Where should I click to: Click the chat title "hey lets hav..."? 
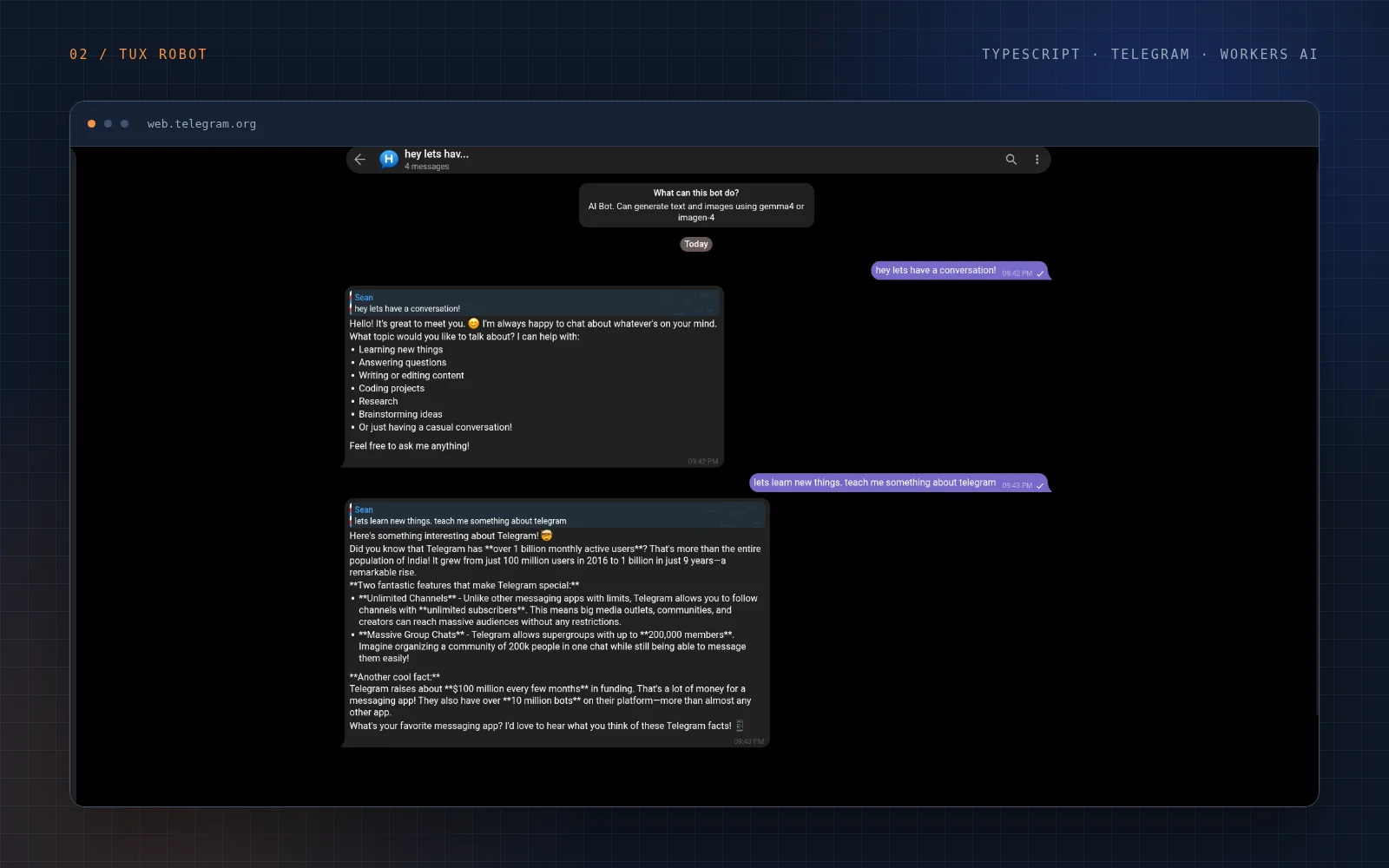(x=437, y=154)
